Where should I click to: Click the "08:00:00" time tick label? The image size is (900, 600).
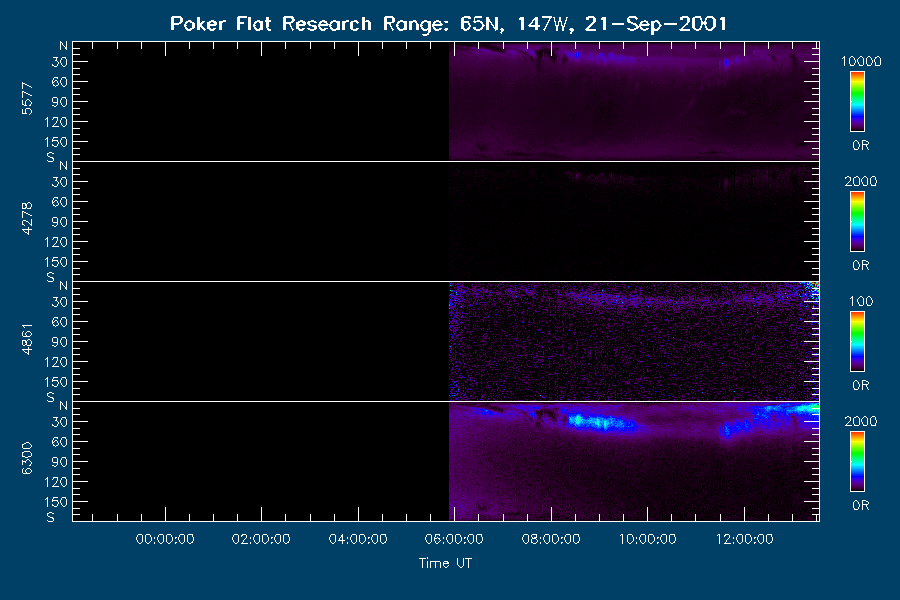point(551,539)
